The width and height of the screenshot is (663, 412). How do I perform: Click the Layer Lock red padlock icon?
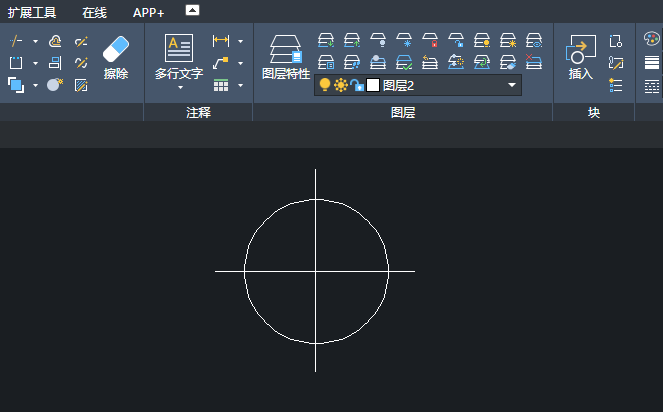430,40
